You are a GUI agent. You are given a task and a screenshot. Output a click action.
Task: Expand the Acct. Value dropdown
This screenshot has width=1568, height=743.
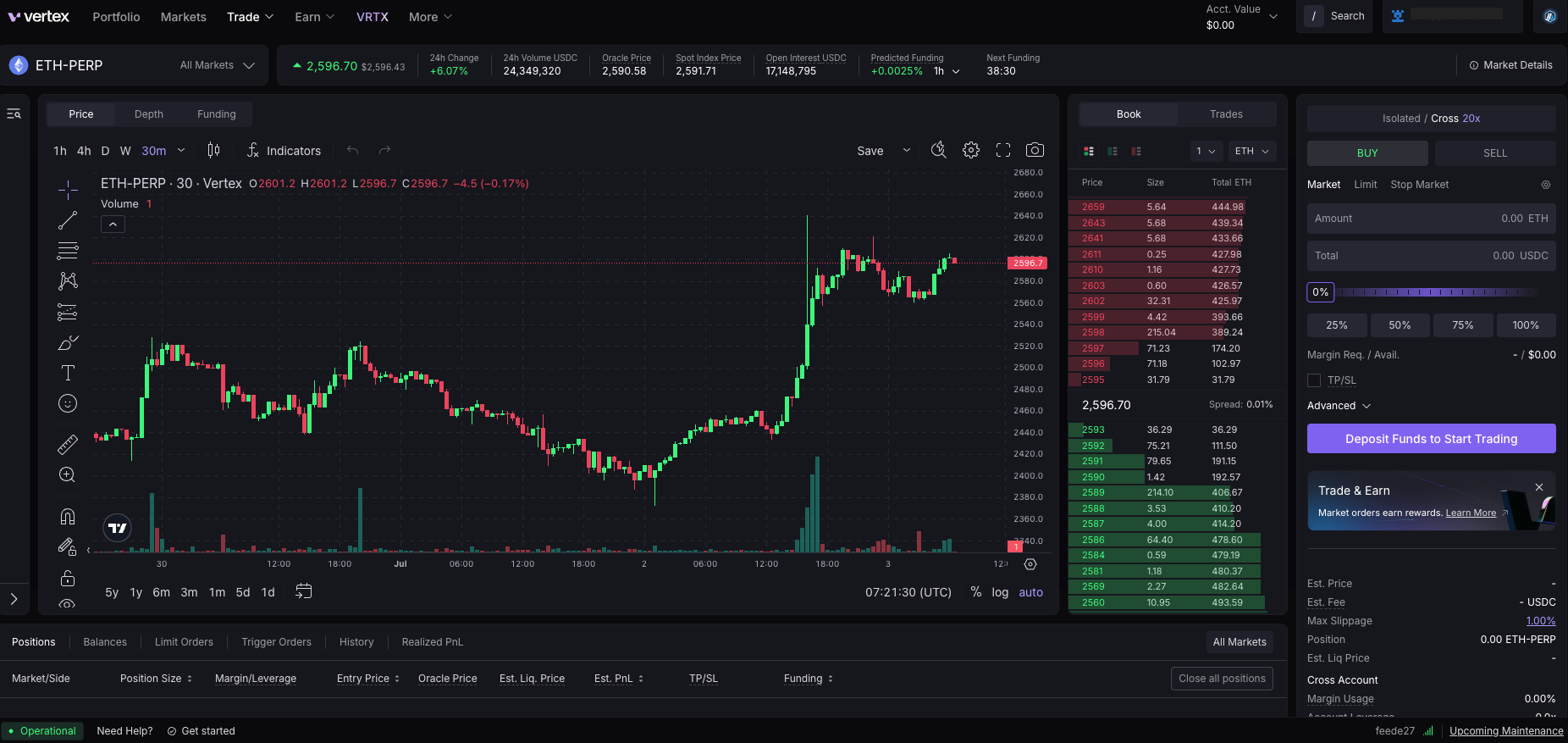pos(1273,17)
